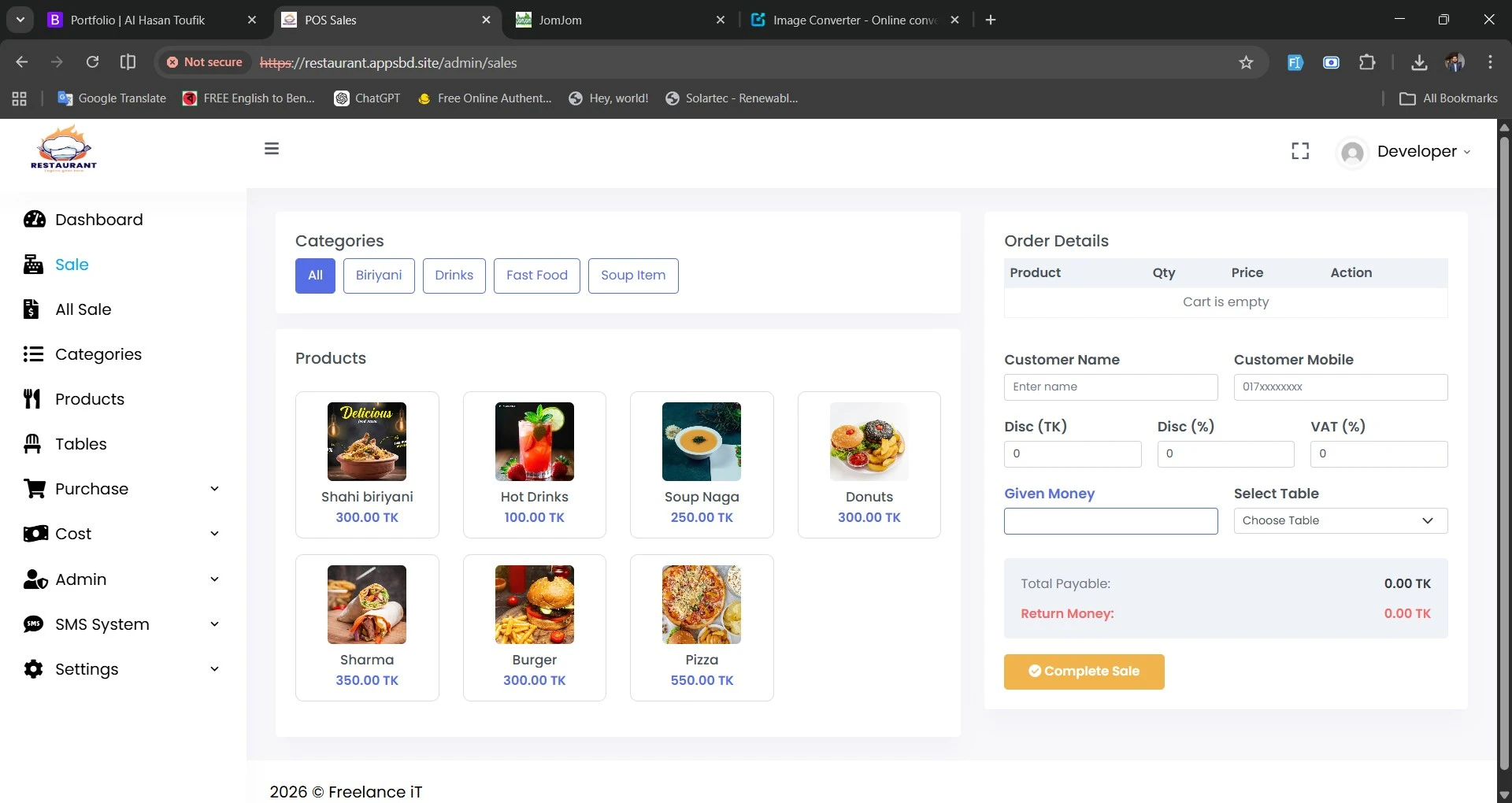This screenshot has width=1512, height=803.
Task: Bookmark this page with the star icon
Action: point(1246,62)
